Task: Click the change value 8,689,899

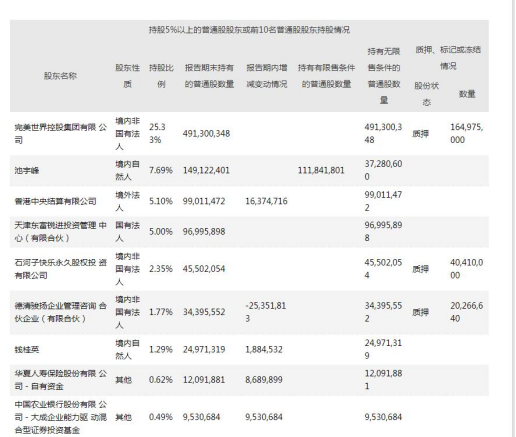Action: pos(264,380)
